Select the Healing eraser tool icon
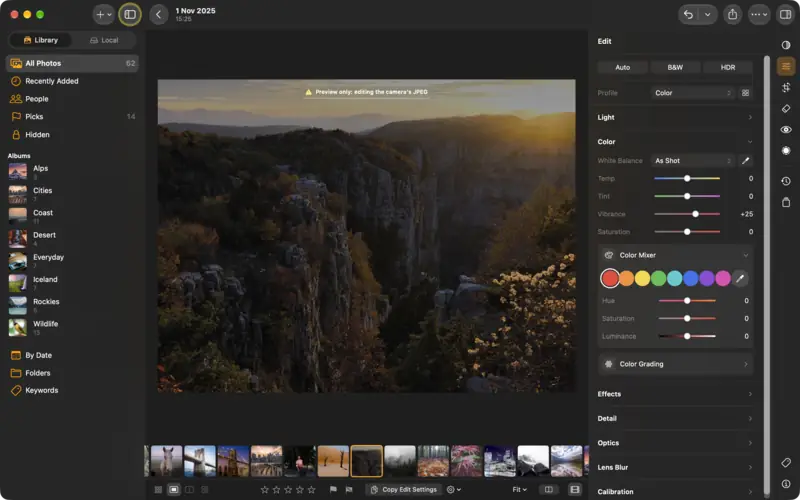The image size is (800, 500). point(786,109)
